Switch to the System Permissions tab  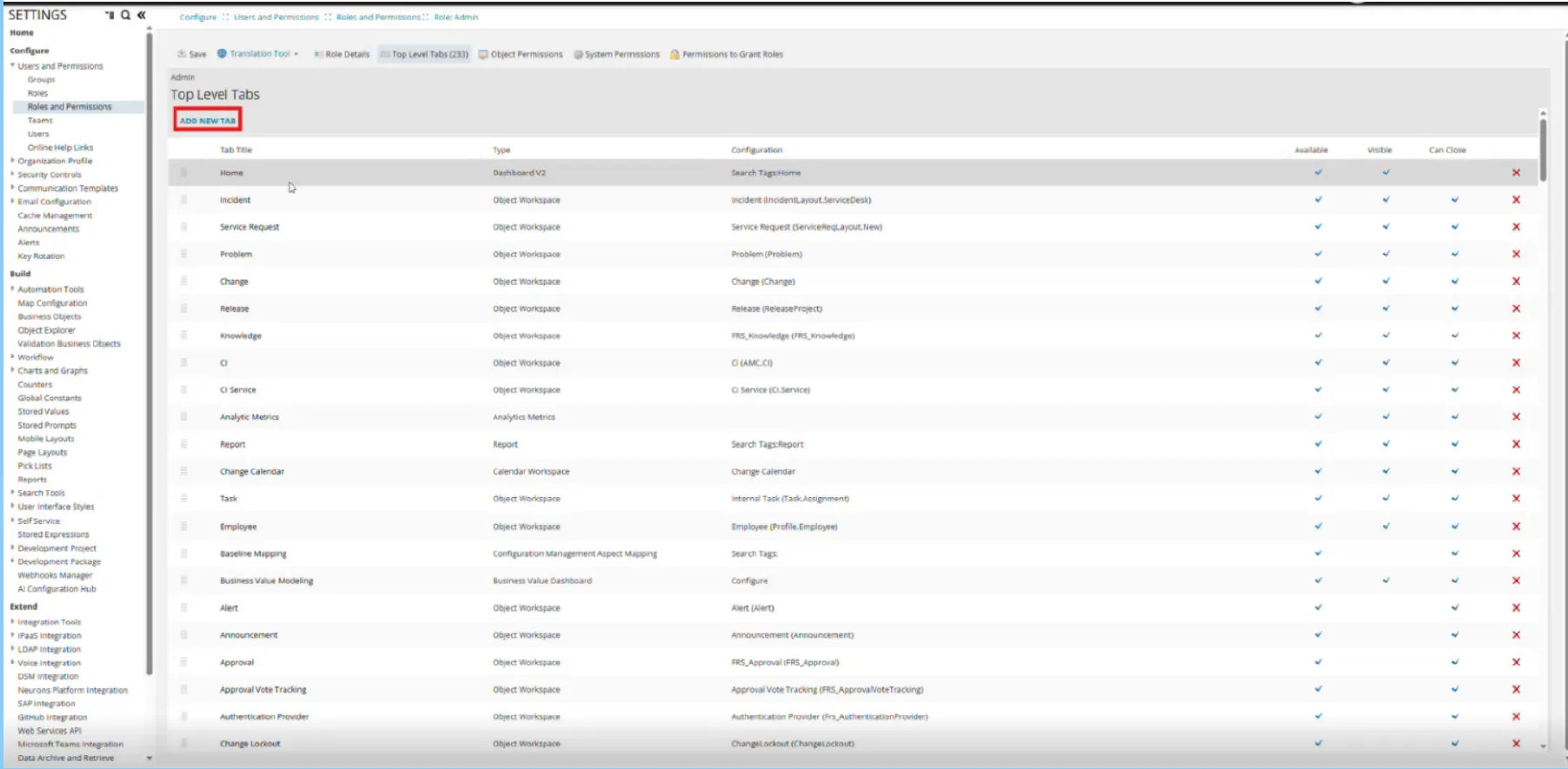click(616, 54)
